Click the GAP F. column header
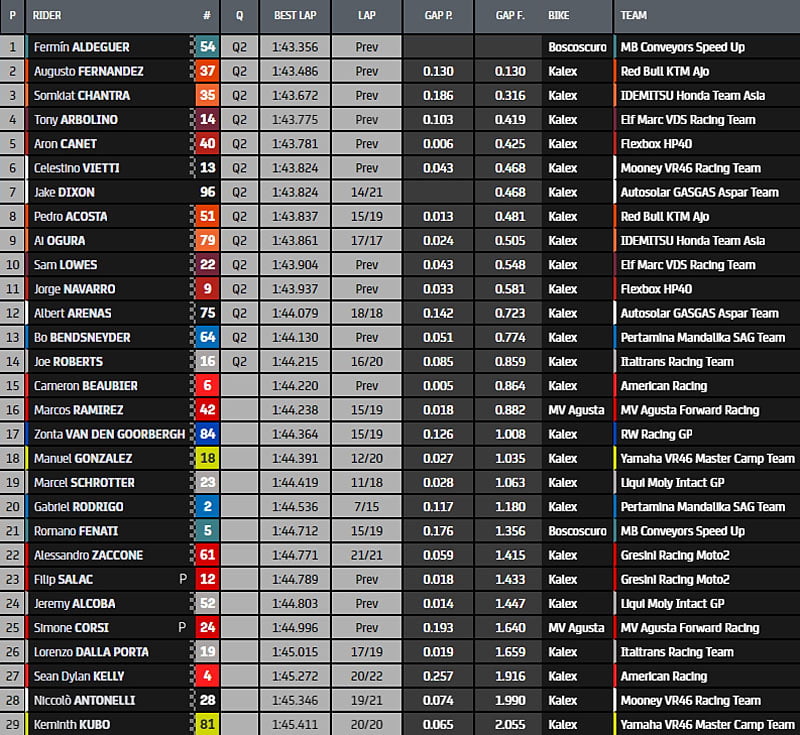 510,16
